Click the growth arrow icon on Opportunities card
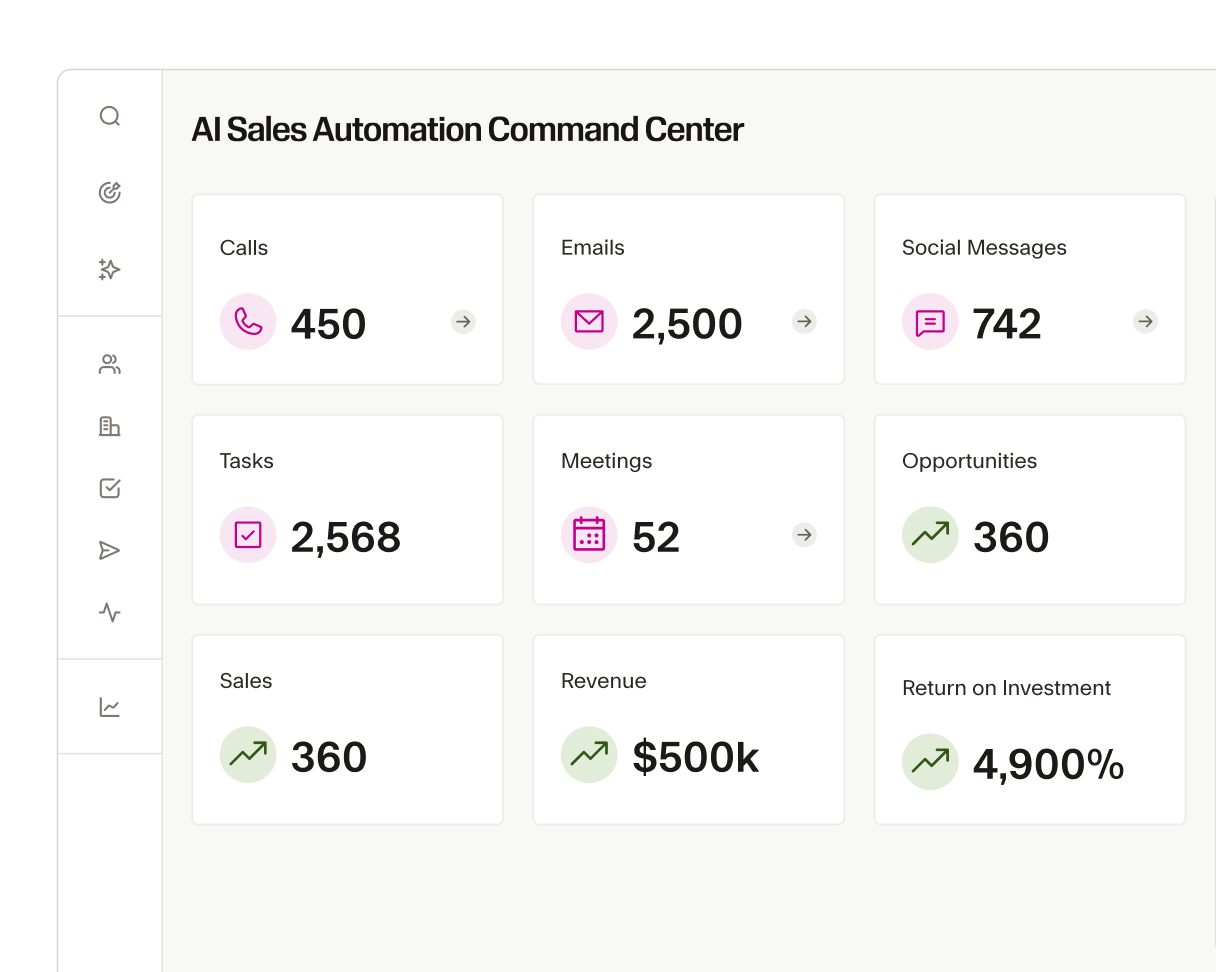Image resolution: width=1216 pixels, height=972 pixels. (x=929, y=535)
